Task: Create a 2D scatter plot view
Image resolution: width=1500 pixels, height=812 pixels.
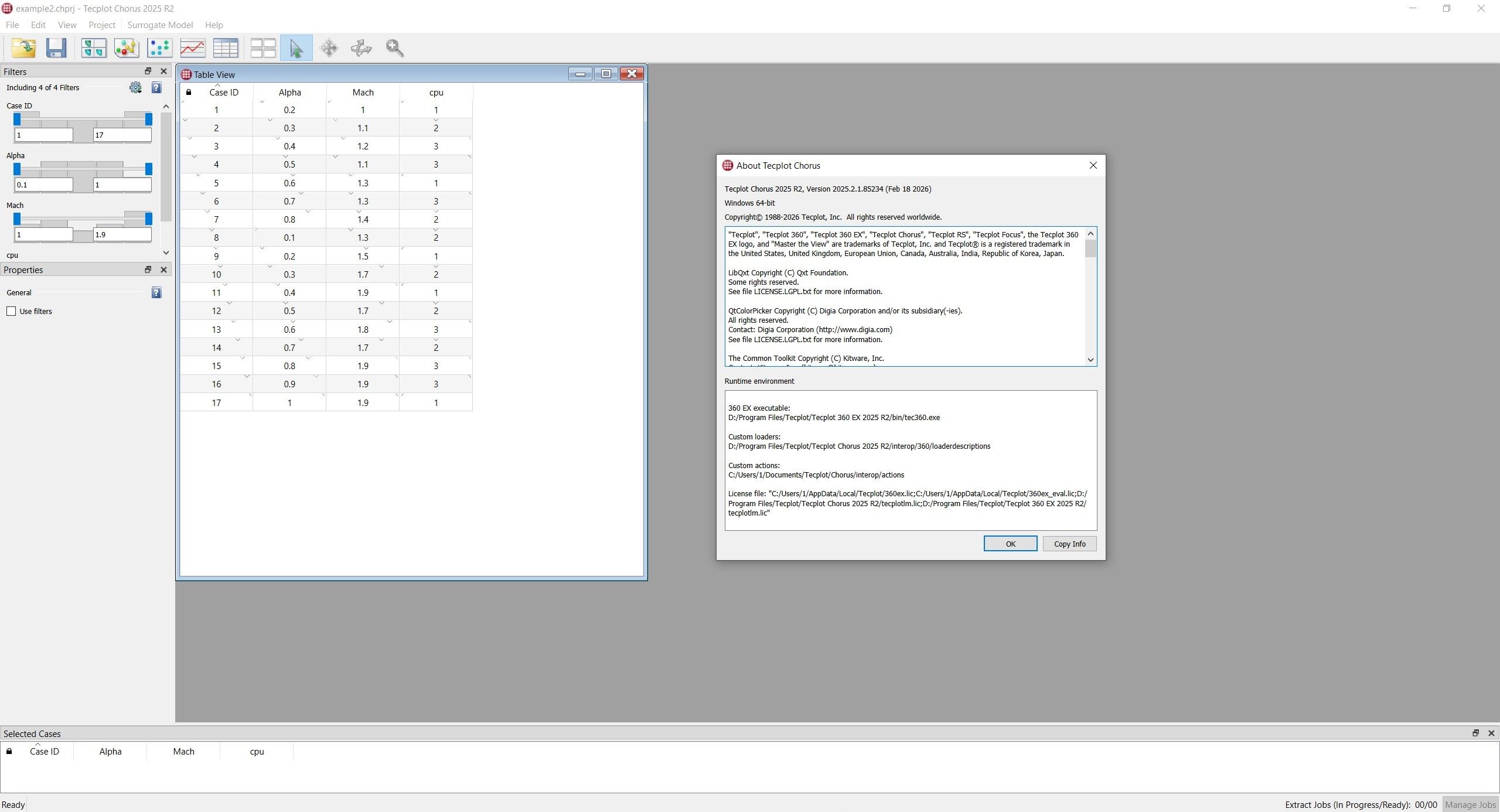Action: pos(159,48)
